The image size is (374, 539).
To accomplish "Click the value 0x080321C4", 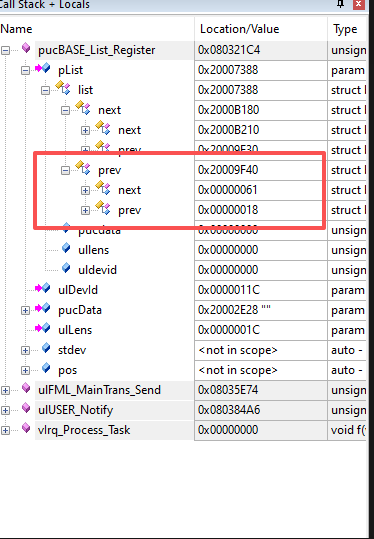I will (x=229, y=50).
